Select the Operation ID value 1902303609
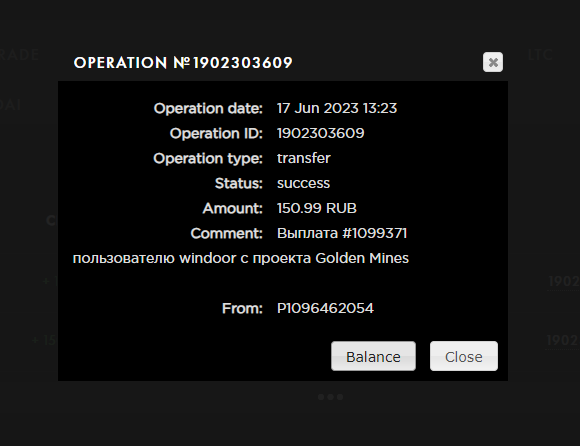 [x=321, y=133]
